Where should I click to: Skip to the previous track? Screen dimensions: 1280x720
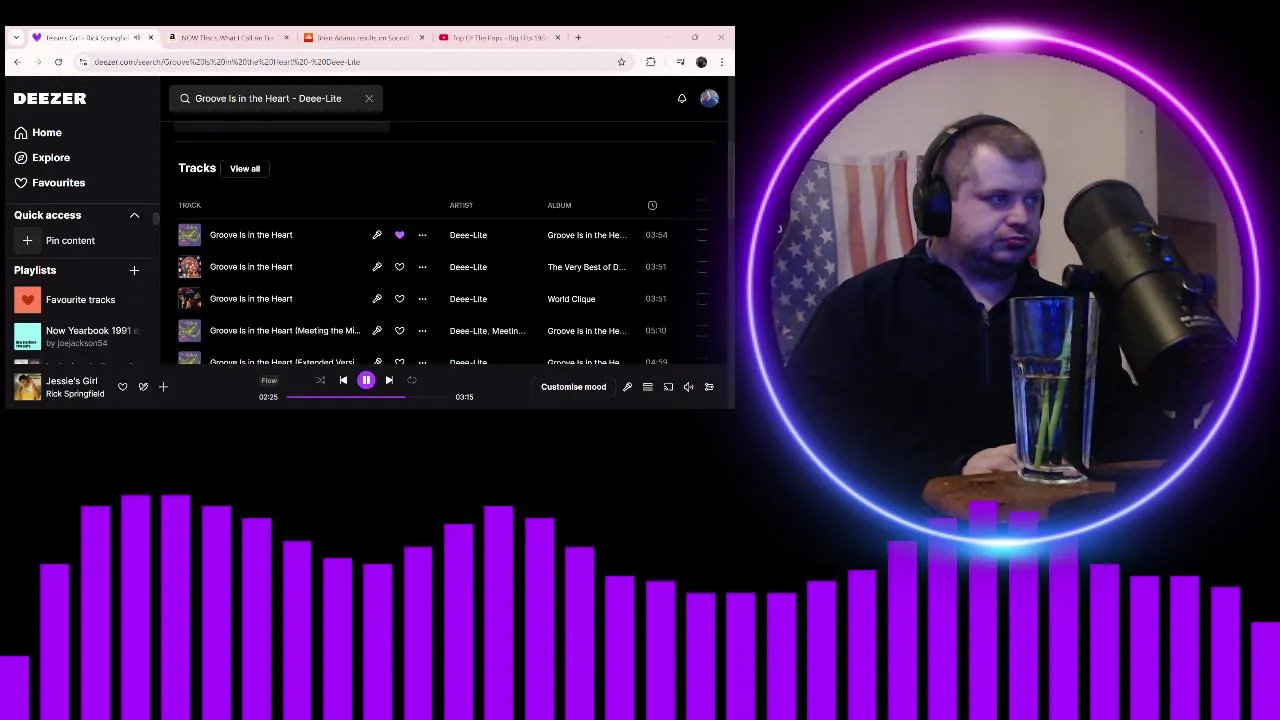pyautogui.click(x=343, y=380)
